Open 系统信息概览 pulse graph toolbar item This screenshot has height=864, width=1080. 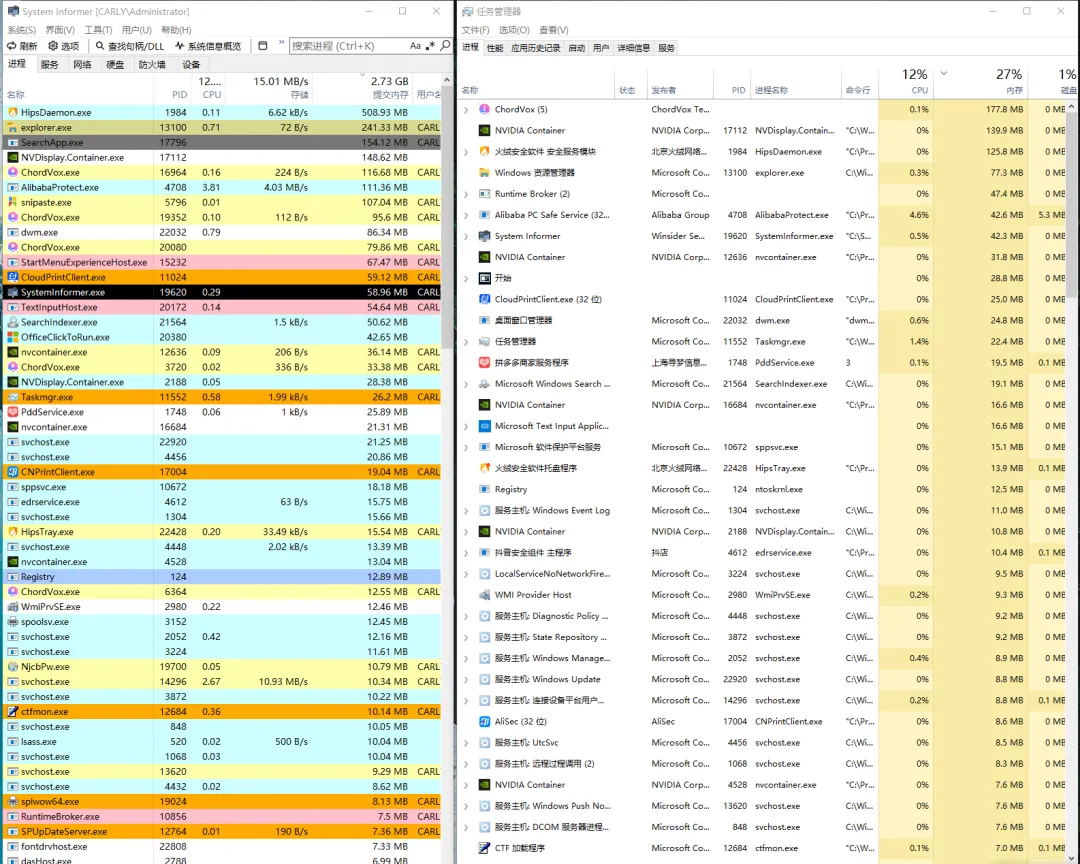pyautogui.click(x=180, y=46)
